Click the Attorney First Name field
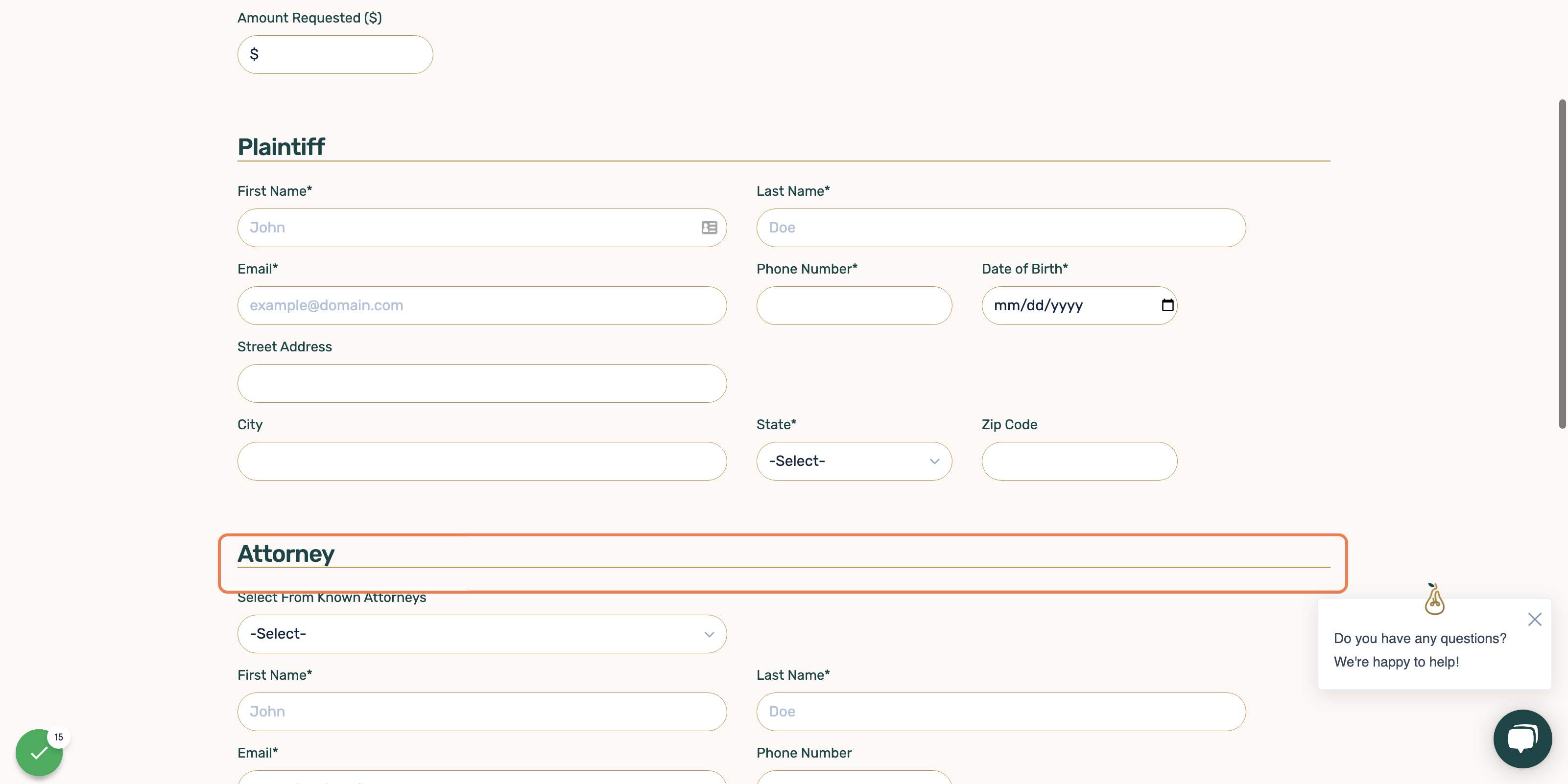 482,712
